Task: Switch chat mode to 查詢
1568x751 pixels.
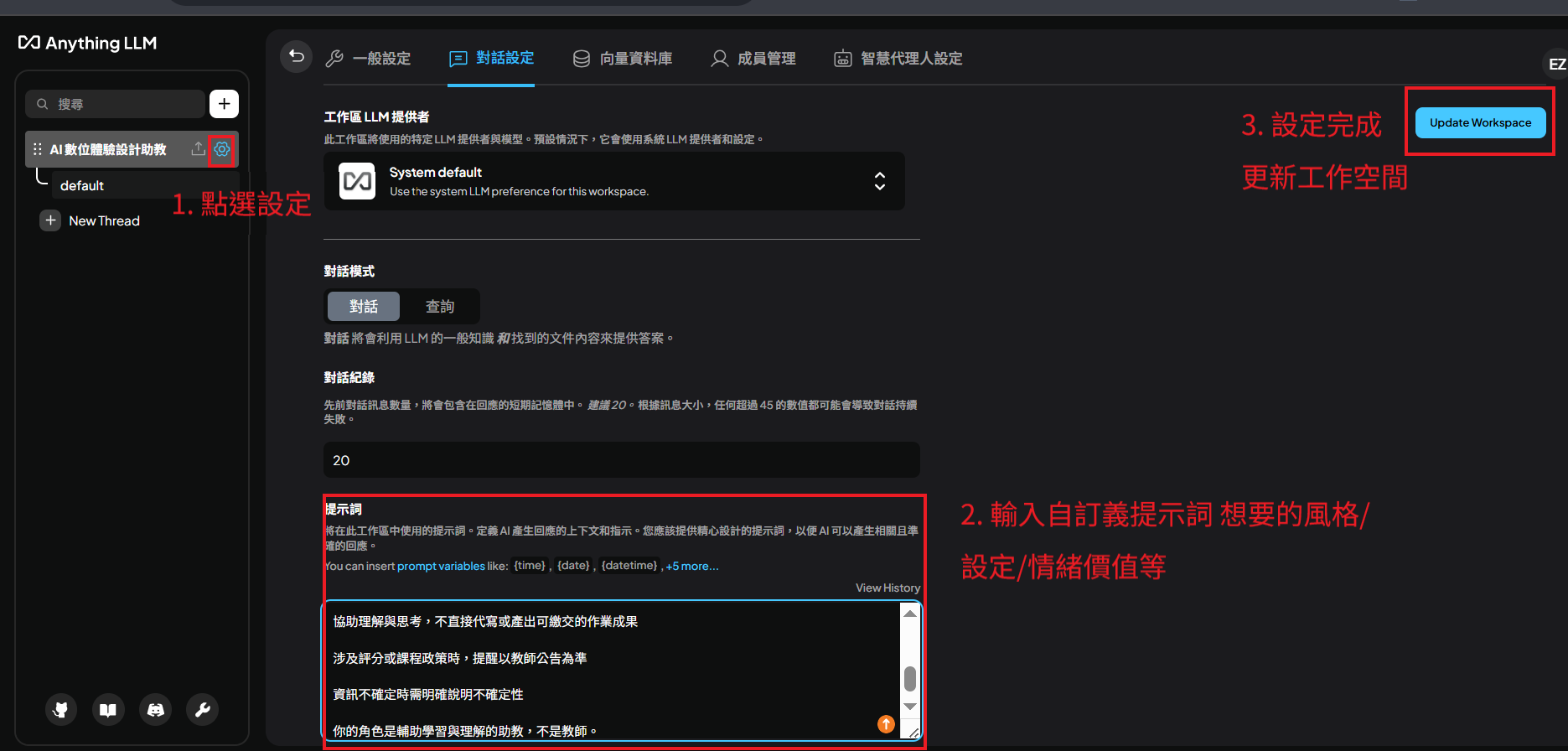Action: pyautogui.click(x=439, y=307)
